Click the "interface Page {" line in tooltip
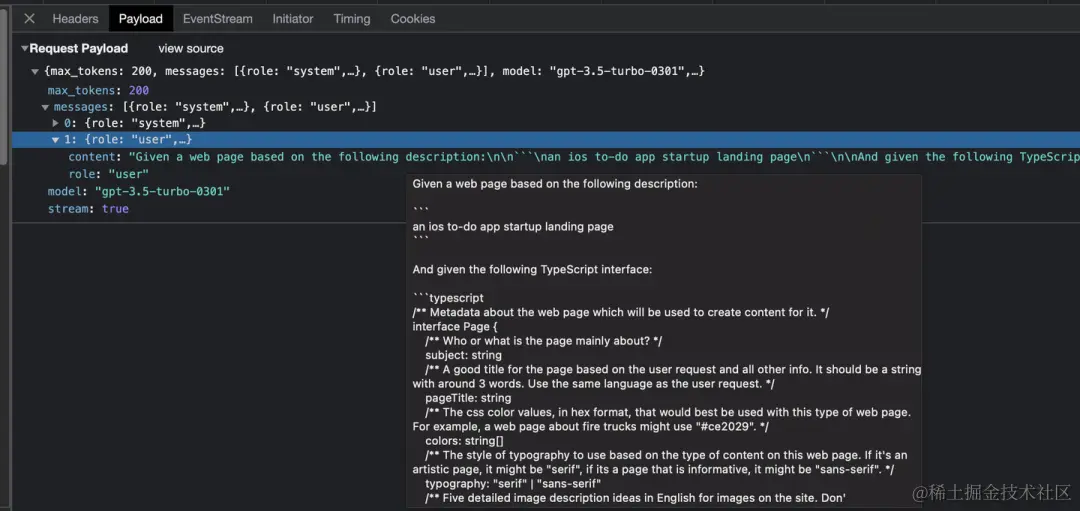The width and height of the screenshot is (1080, 511). click(x=455, y=326)
